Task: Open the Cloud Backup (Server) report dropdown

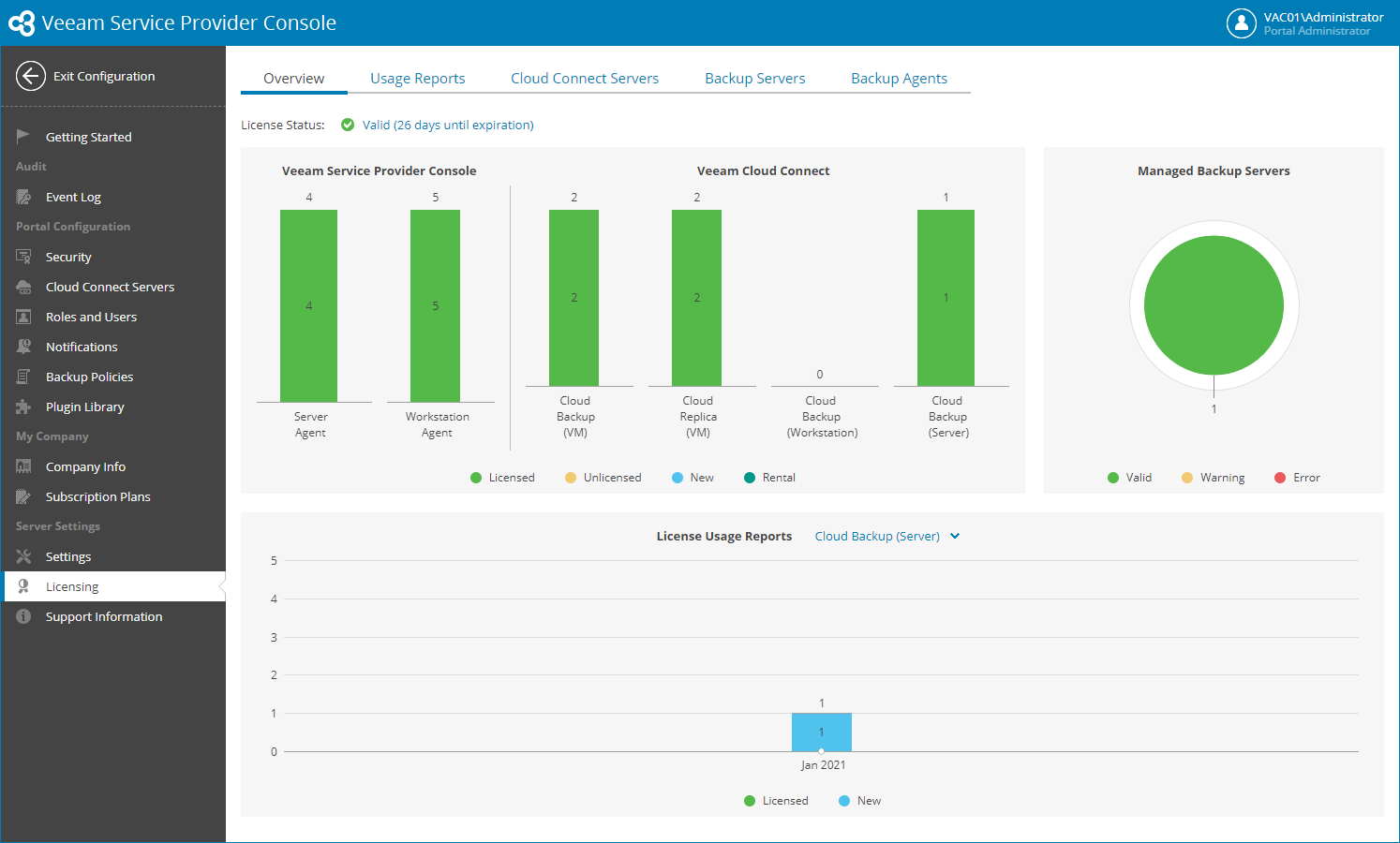Action: (x=887, y=537)
